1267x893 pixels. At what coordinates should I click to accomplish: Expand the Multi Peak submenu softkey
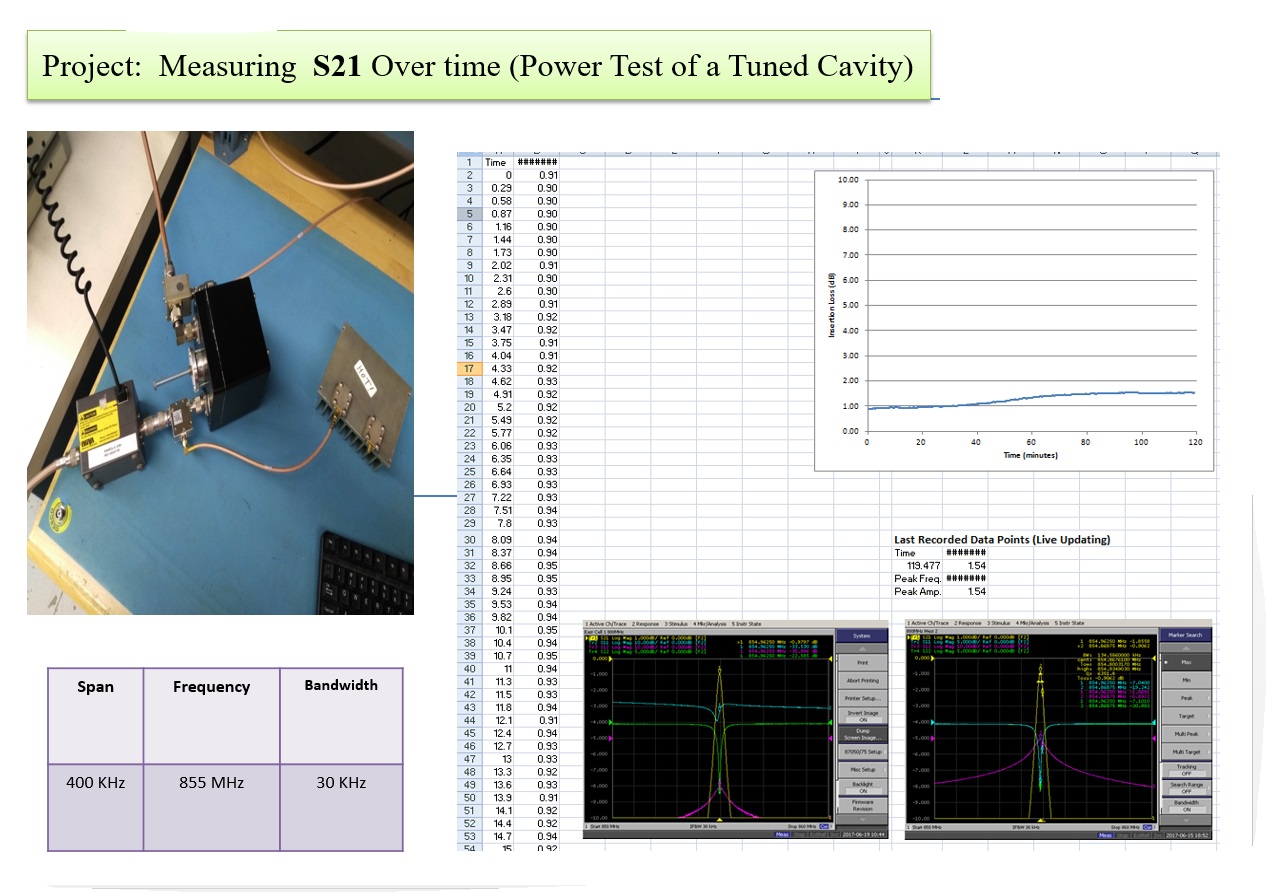(1185, 734)
